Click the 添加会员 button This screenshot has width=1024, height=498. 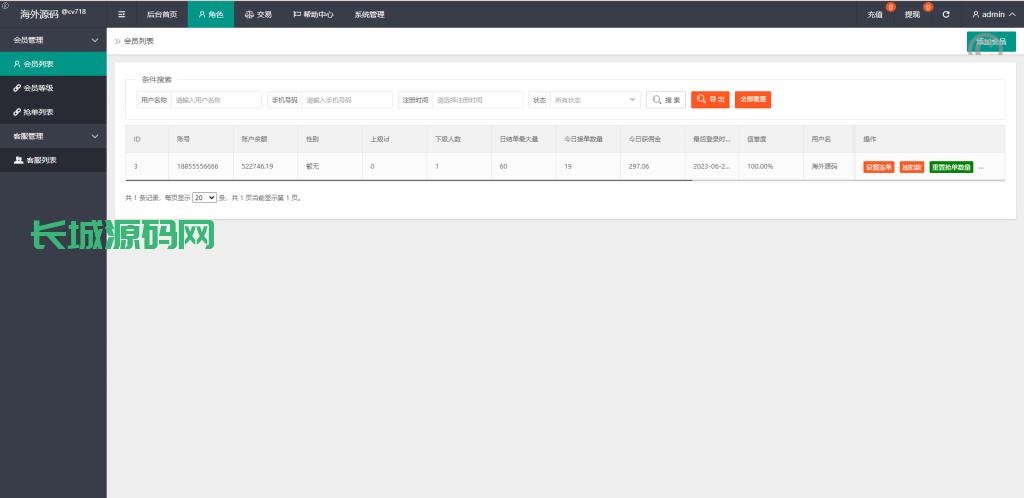[x=990, y=41]
